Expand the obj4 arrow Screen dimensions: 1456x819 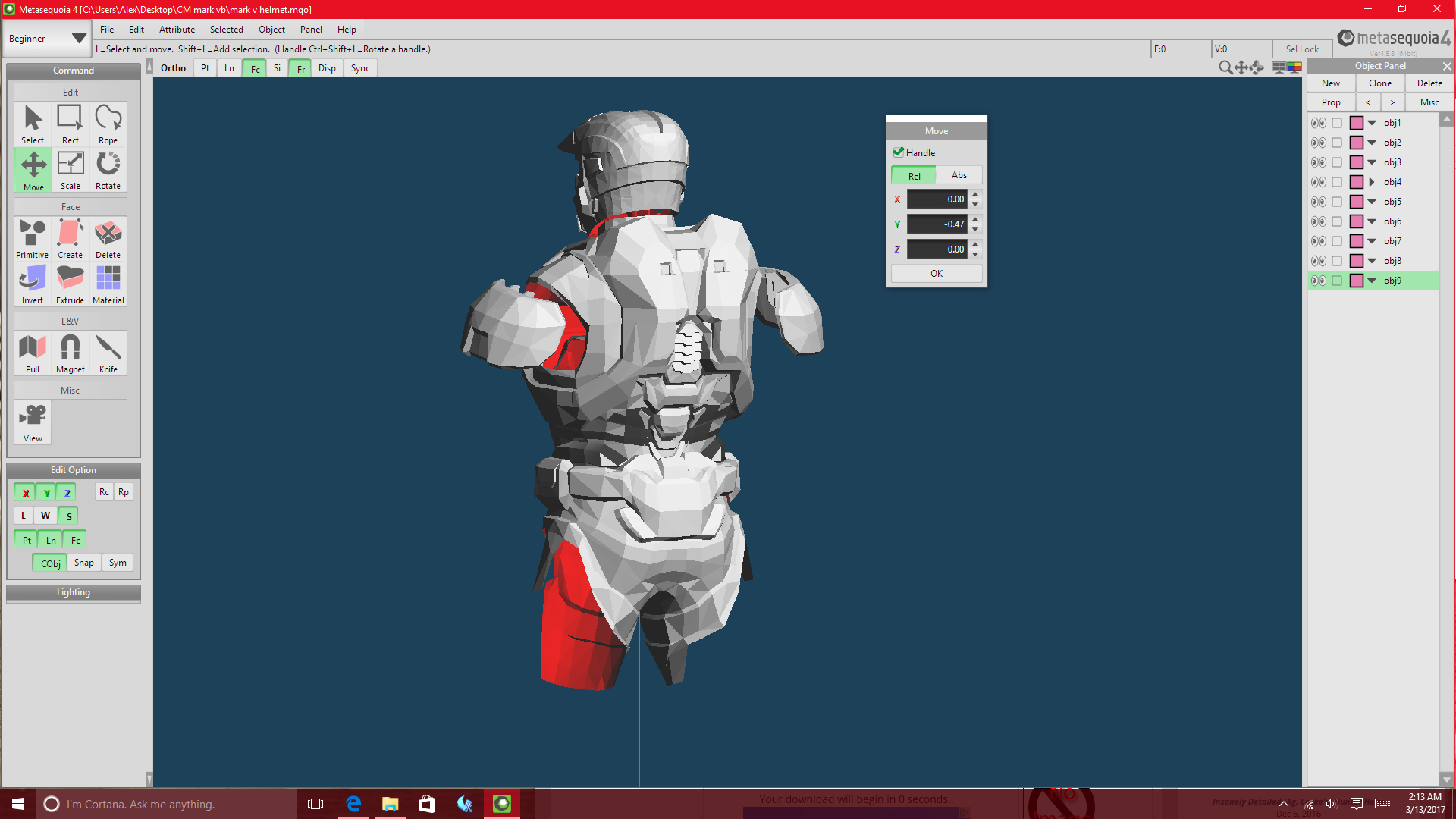tap(1372, 182)
